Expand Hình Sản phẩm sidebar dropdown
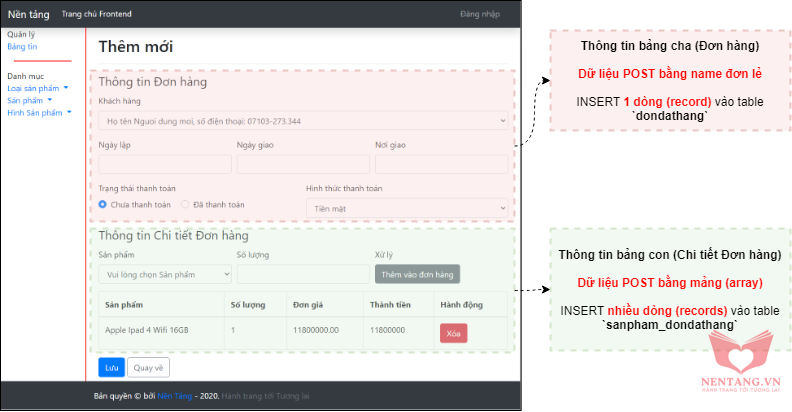Viewport: 792px width, 412px height. (x=38, y=112)
